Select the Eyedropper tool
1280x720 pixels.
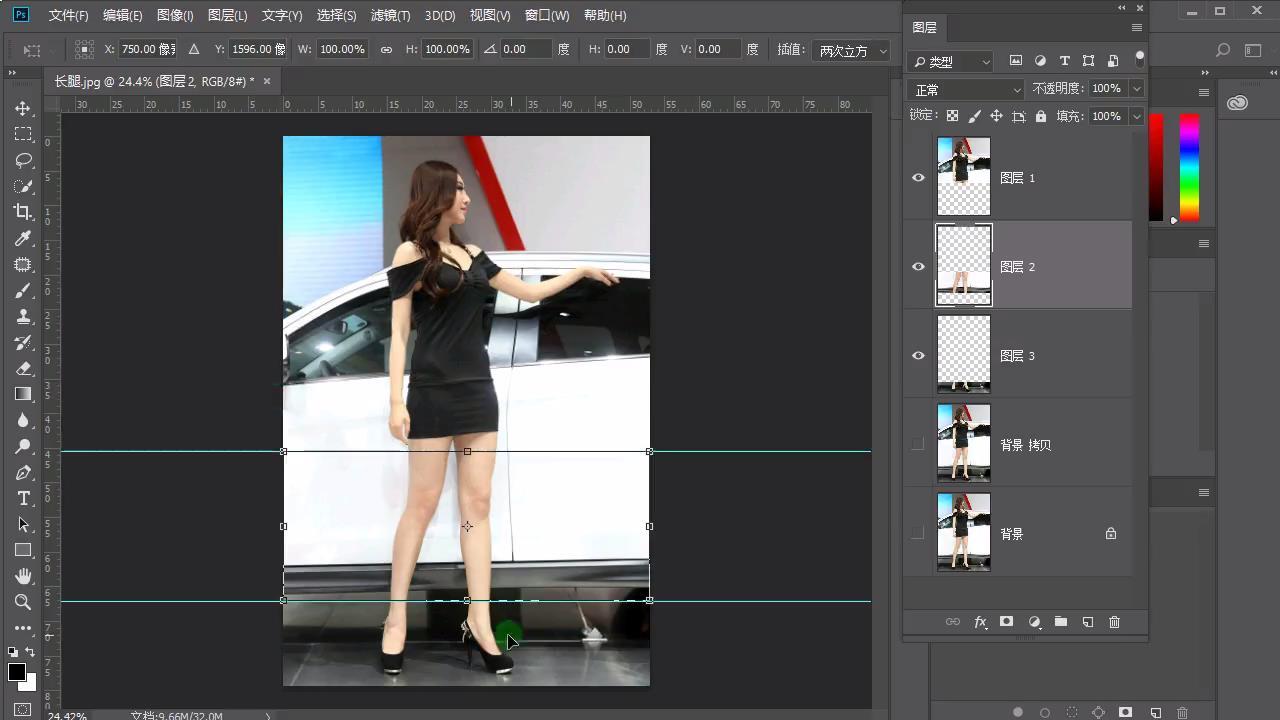(23, 238)
